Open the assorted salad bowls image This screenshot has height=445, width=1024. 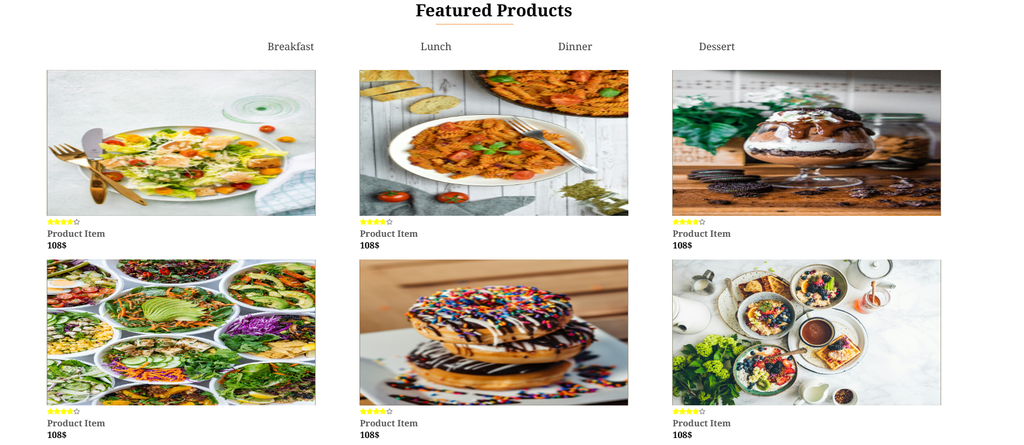(x=181, y=333)
